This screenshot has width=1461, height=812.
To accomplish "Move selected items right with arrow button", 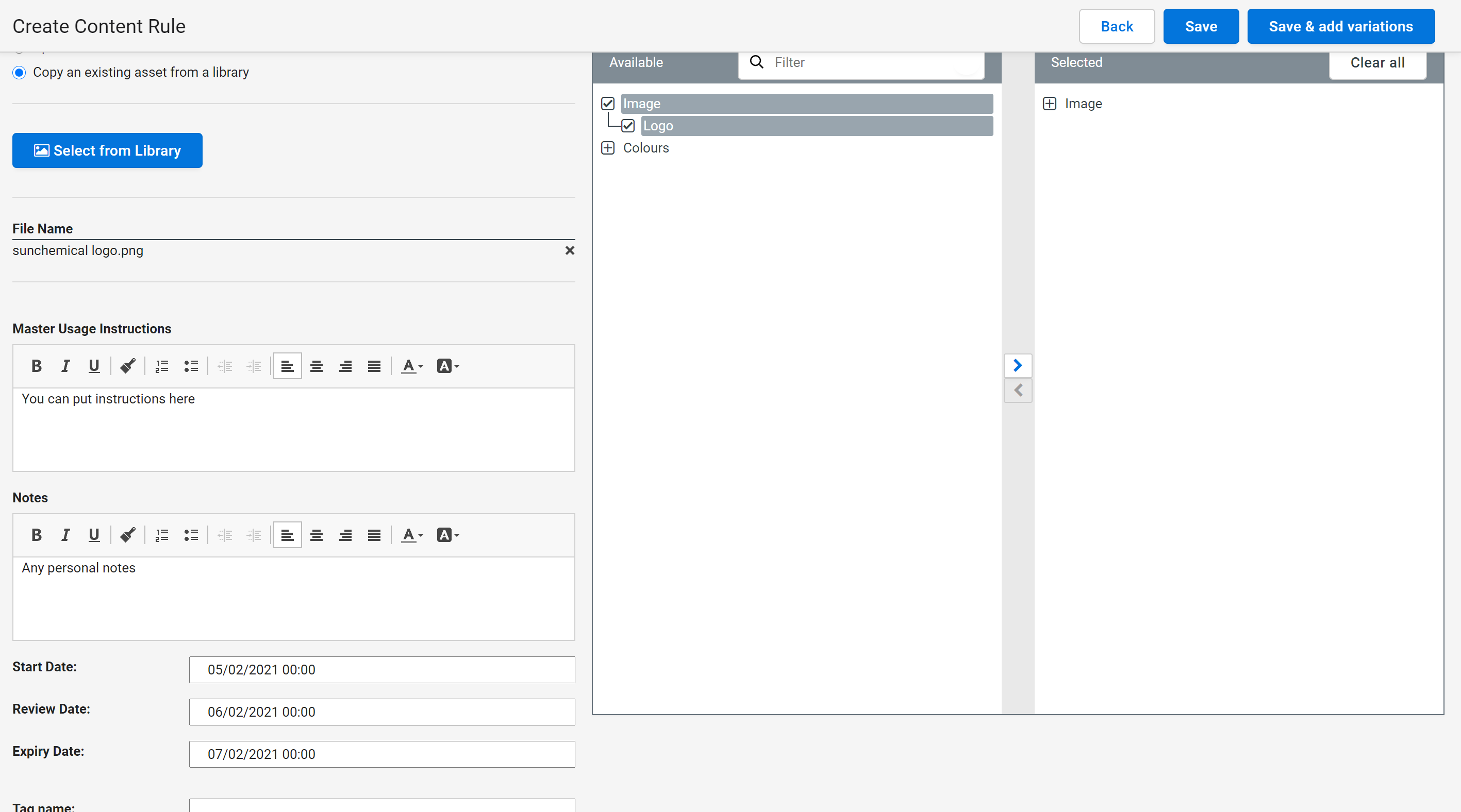I will pyautogui.click(x=1018, y=365).
